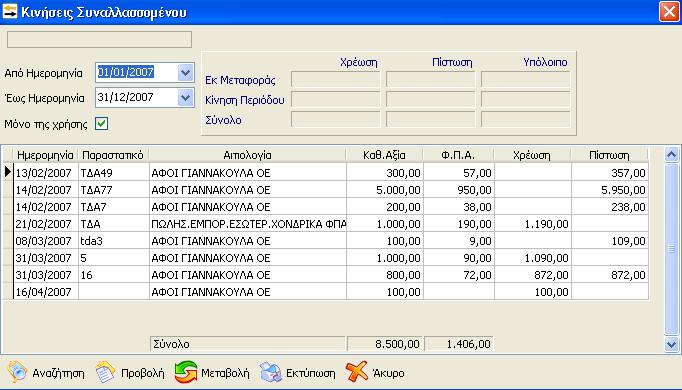The width and height of the screenshot is (682, 390).
Task: Select the document ΤΔΑ7 cell
Action: 114,207
